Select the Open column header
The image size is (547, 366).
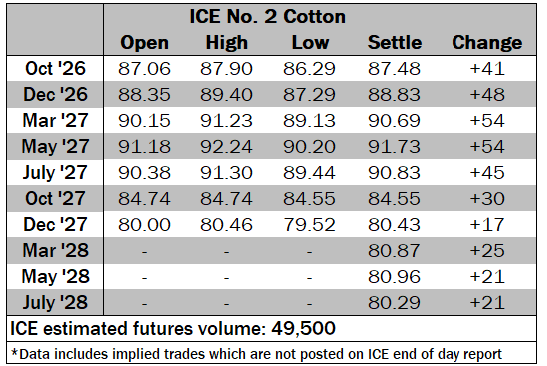(144, 43)
